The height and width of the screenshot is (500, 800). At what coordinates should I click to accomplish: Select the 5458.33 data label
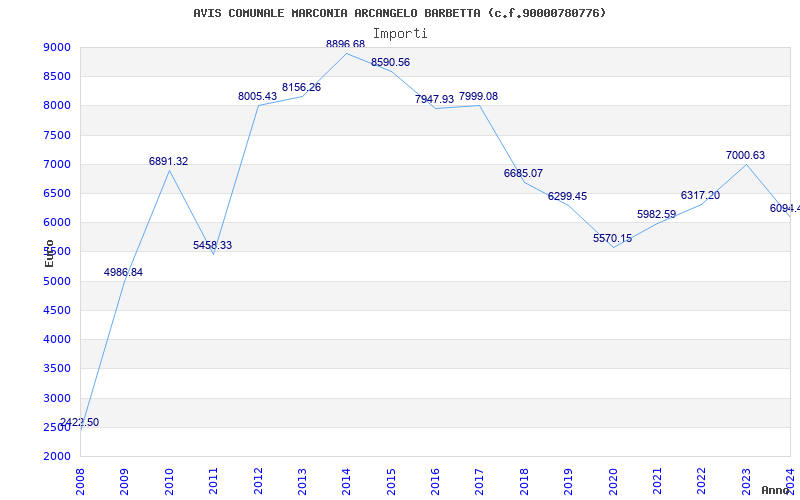click(x=212, y=245)
